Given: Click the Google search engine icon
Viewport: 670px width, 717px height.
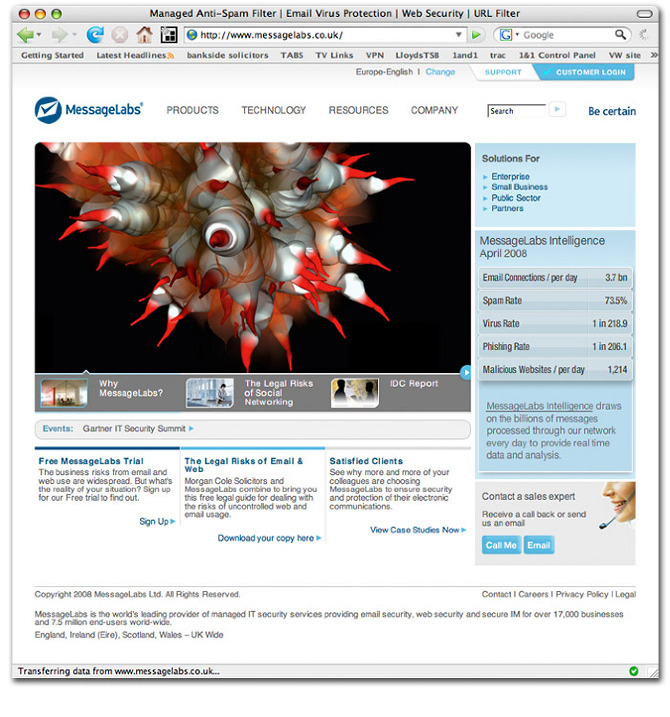Looking at the screenshot, I should pos(506,35).
